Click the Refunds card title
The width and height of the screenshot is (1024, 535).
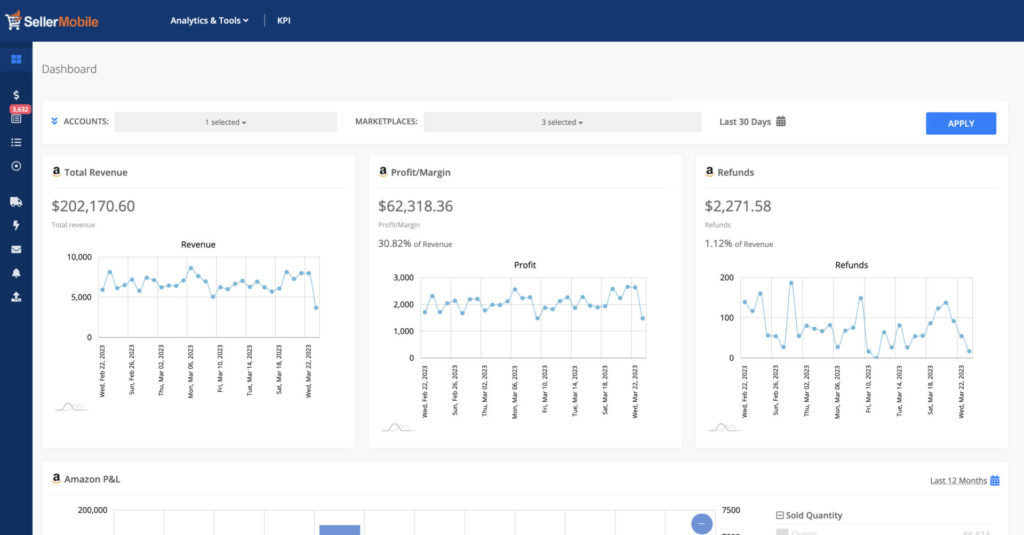point(735,172)
